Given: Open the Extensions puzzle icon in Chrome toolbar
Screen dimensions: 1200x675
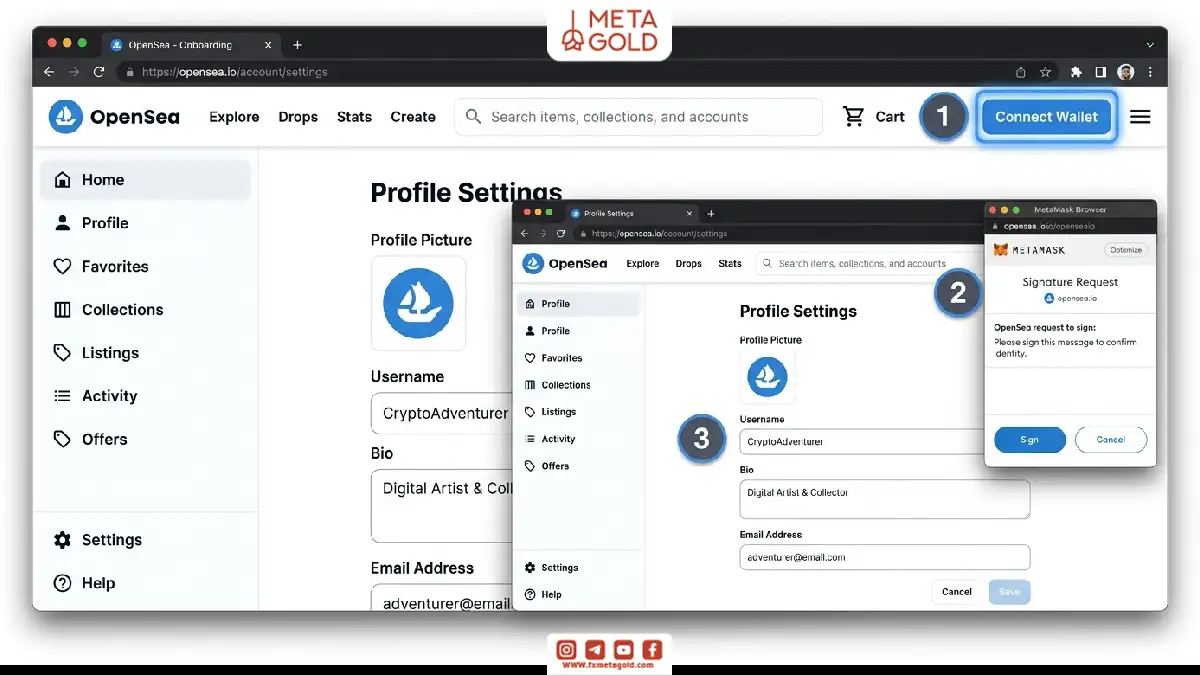Looking at the screenshot, I should pos(1076,72).
